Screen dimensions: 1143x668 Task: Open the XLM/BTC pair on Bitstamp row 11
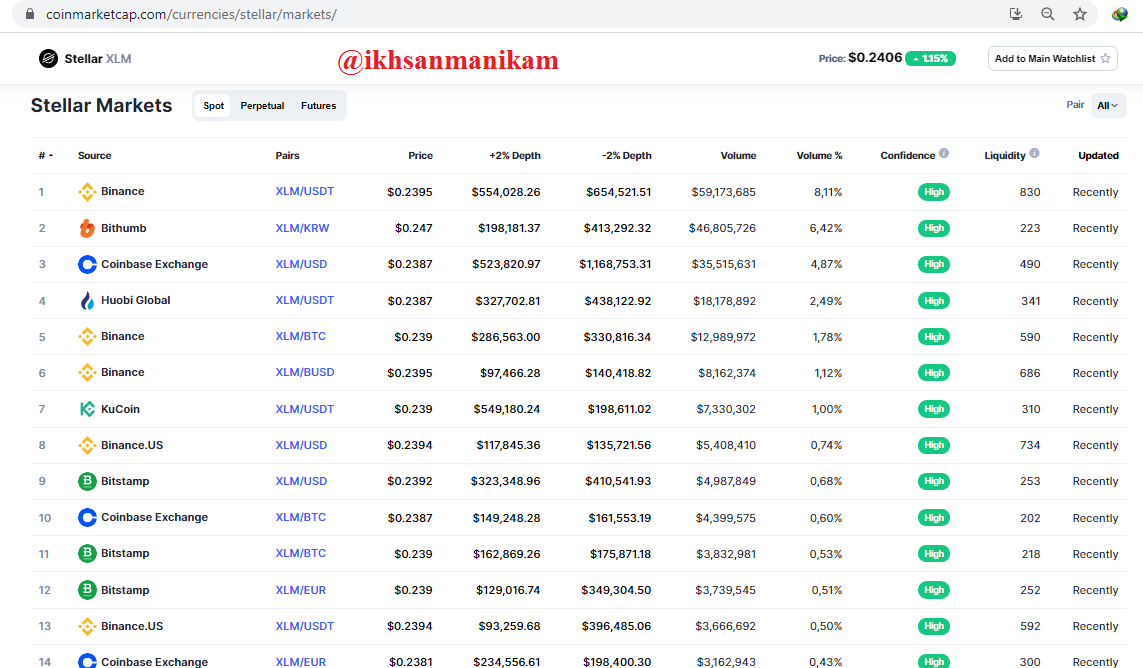(x=300, y=554)
